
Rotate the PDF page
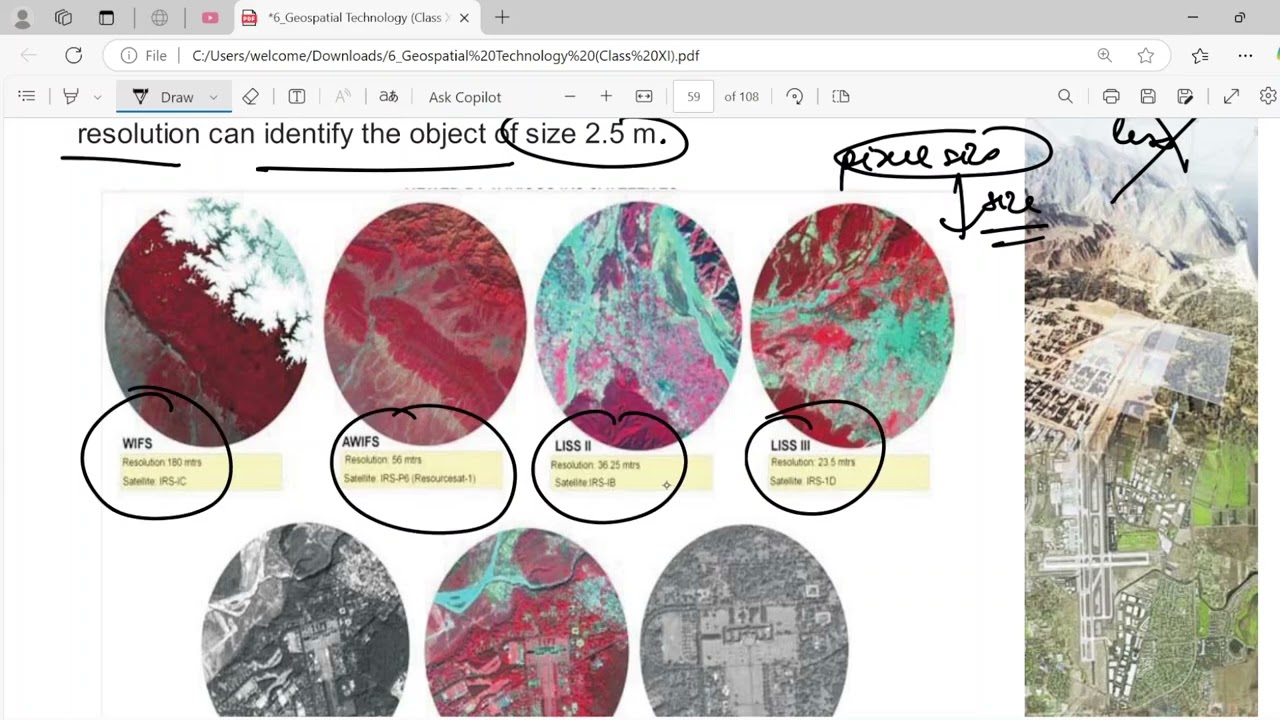[x=795, y=96]
